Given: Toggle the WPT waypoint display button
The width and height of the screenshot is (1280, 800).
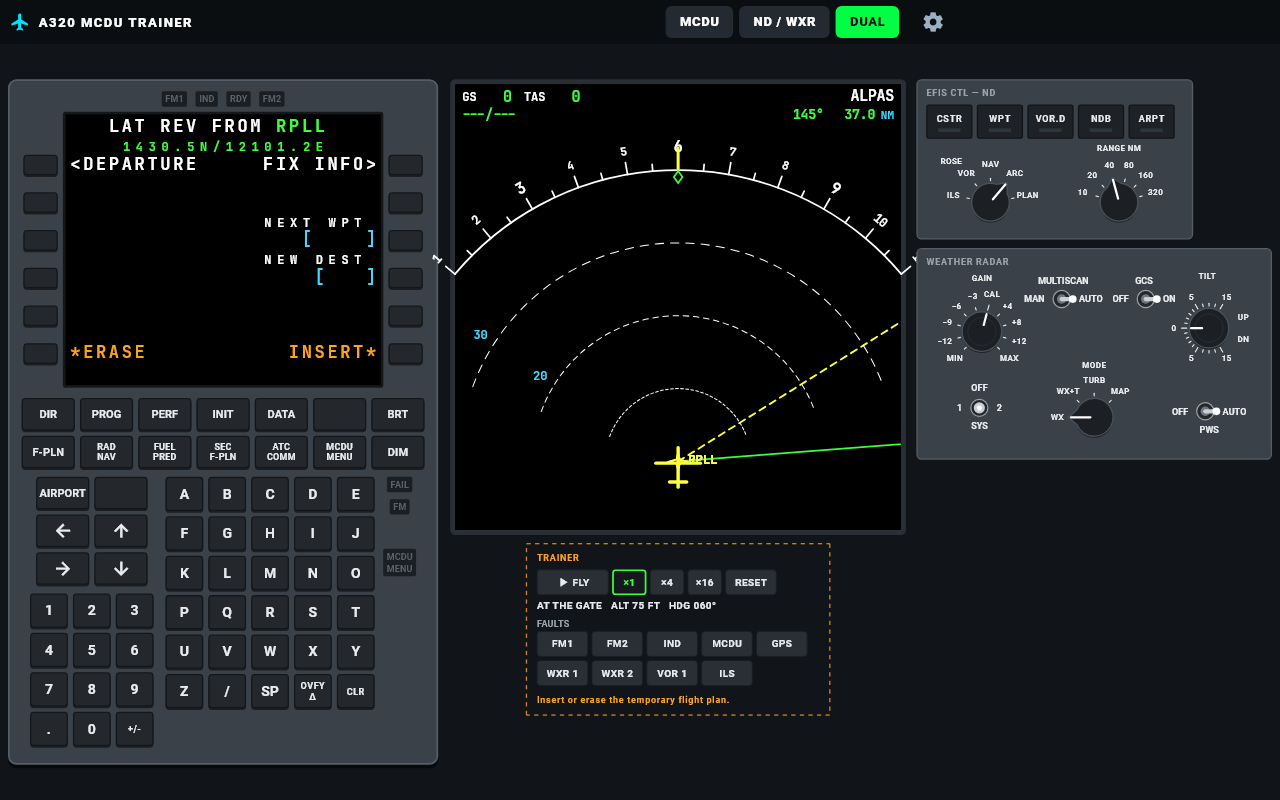Looking at the screenshot, I should pos(1000,122).
